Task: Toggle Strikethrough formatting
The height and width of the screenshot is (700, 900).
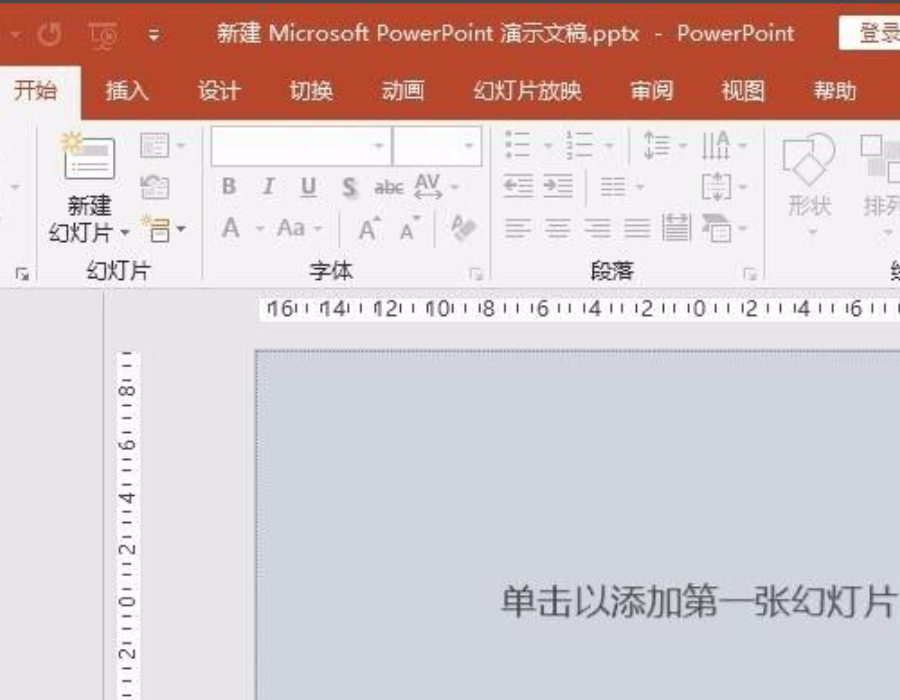Action: point(389,187)
